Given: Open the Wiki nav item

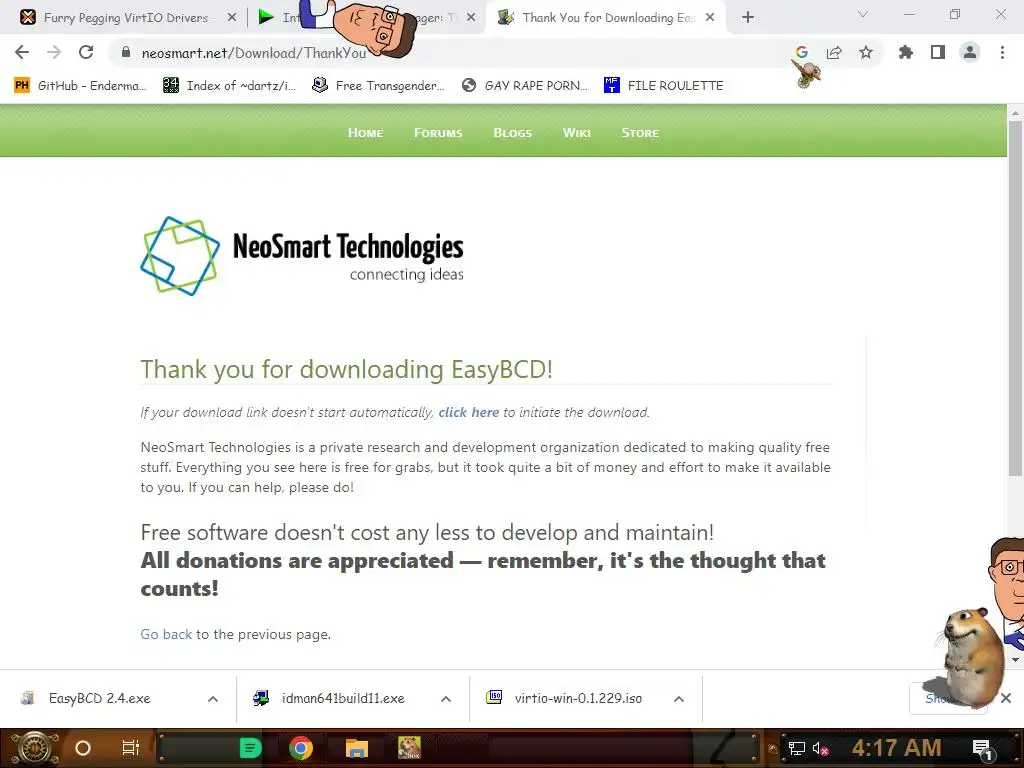Looking at the screenshot, I should coord(577,133).
